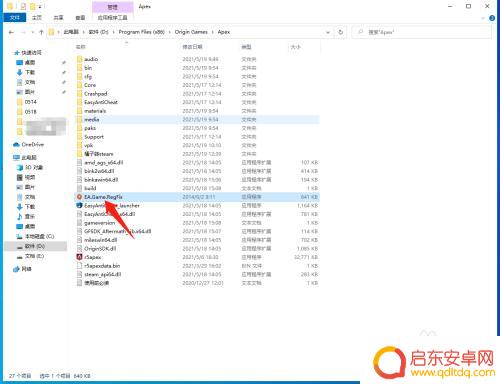Screen dimensions: 500x384
Task: Sort by the 大小 column header
Action: (296, 47)
